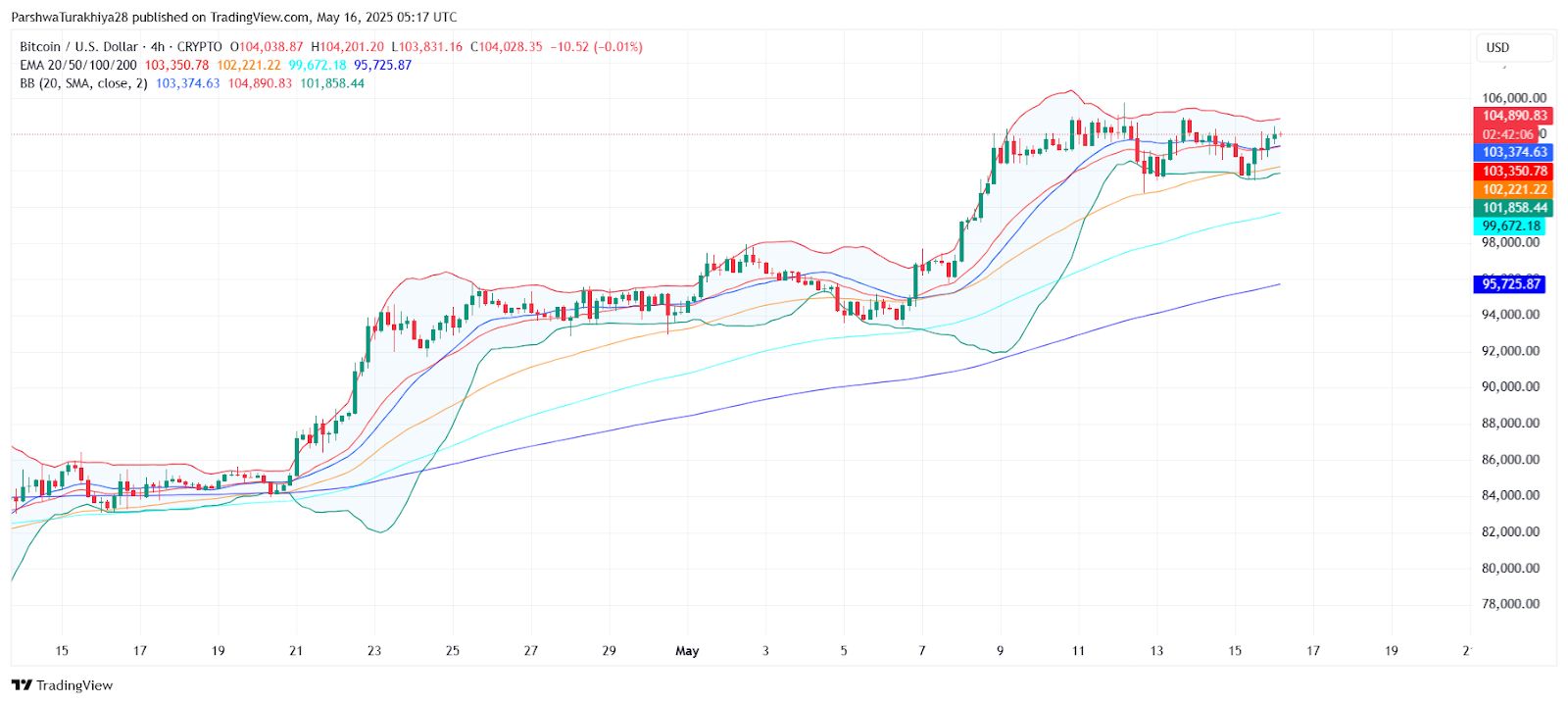Click the dark blue 95,725.87 EMA tag

(x=1510, y=284)
